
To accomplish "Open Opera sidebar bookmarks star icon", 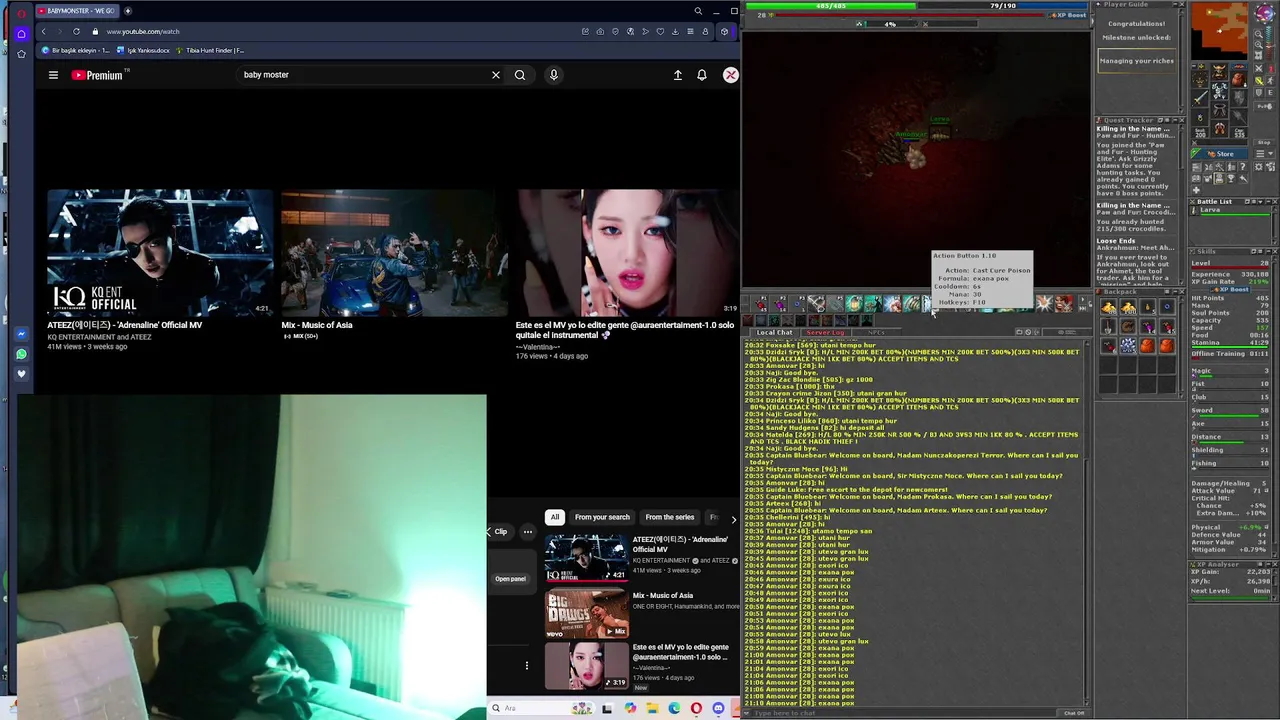I will 21,54.
